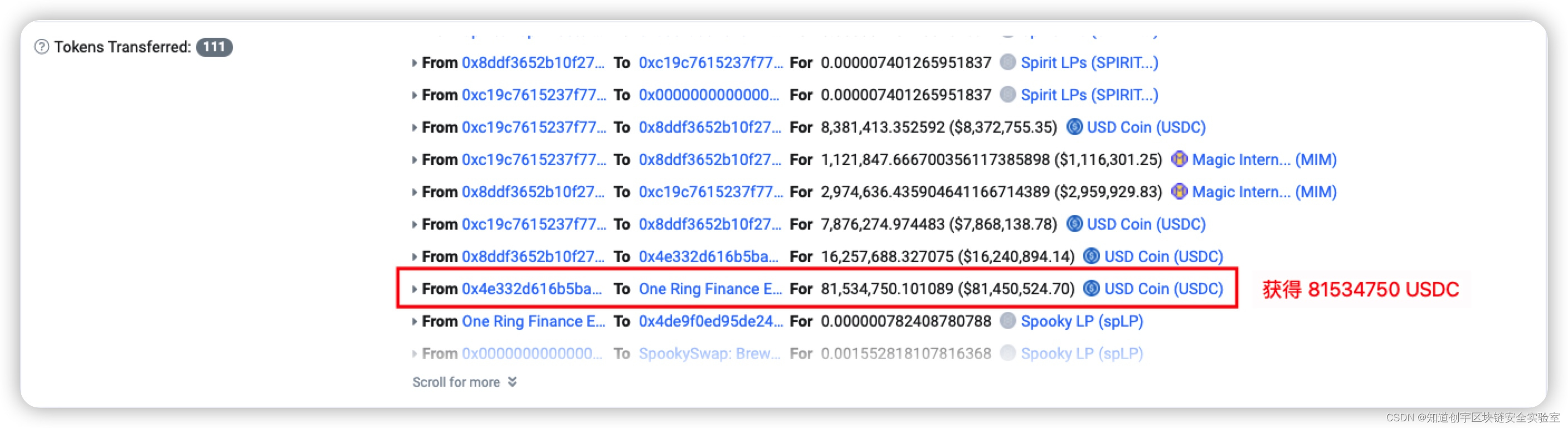Click the MIM token icon in the 2,974,636.43 row
Viewport: 1568px width, 428px height.
tap(1179, 191)
